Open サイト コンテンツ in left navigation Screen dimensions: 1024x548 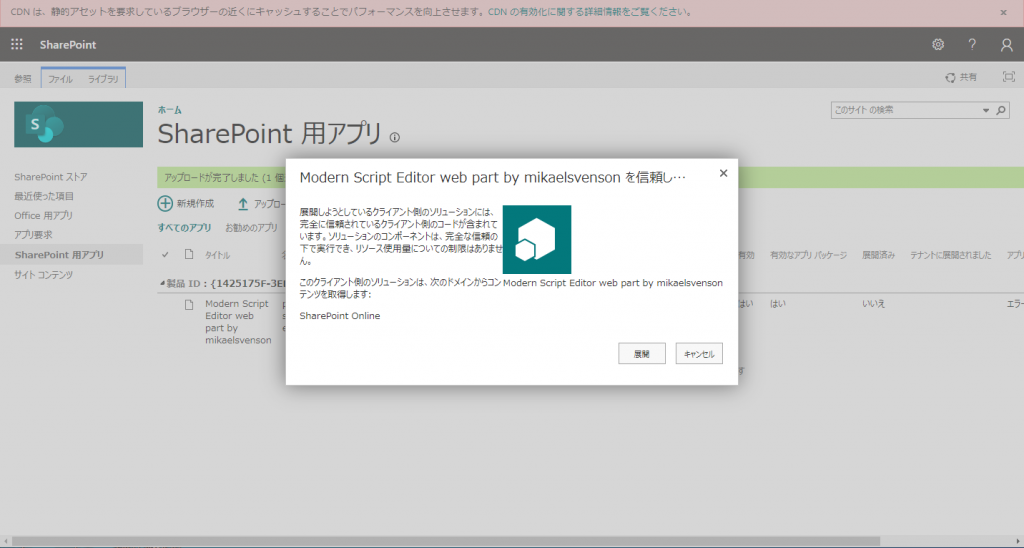pos(44,275)
